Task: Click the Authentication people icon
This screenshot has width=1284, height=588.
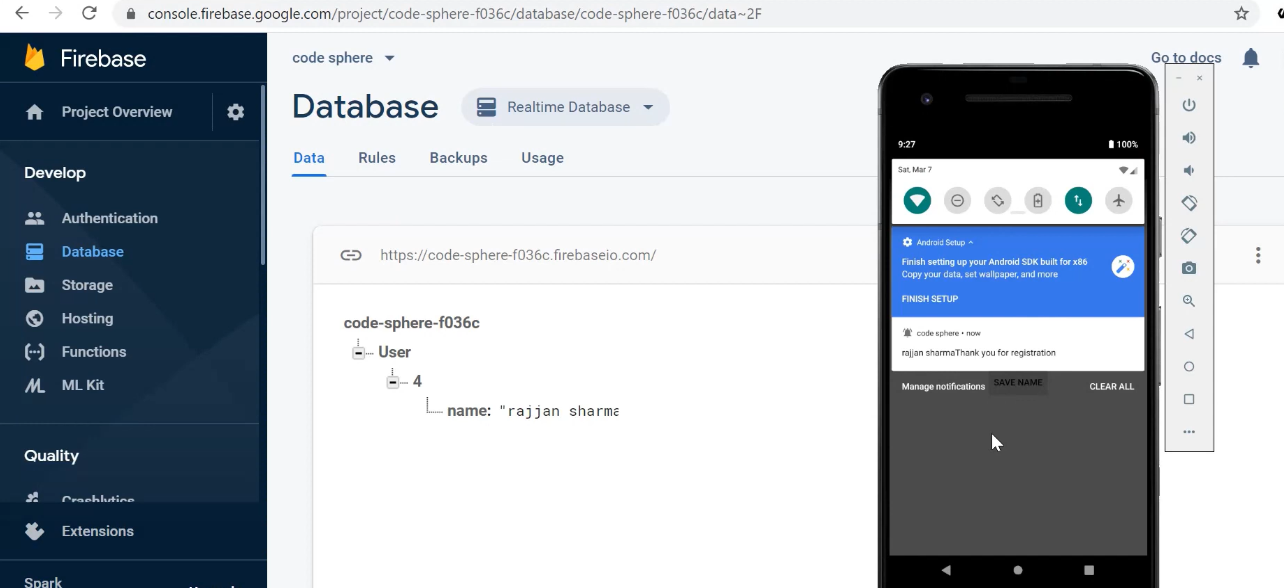Action: tap(35, 218)
